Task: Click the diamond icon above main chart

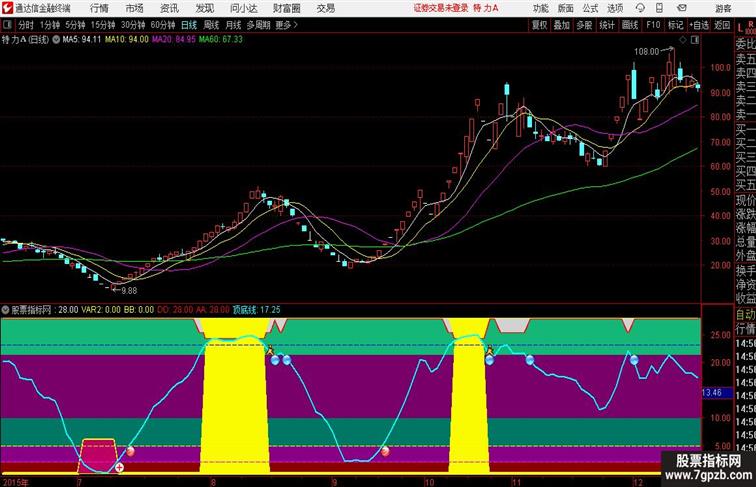Action: click(x=683, y=40)
